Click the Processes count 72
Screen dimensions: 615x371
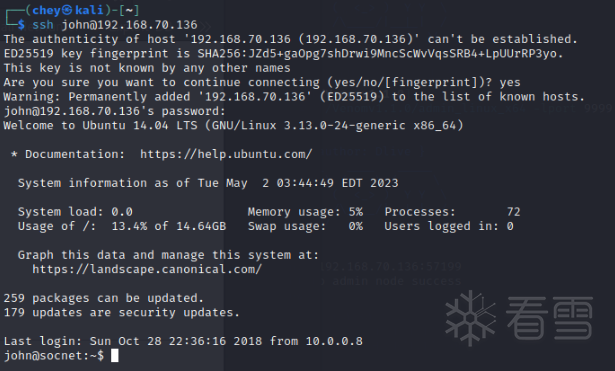coord(513,212)
